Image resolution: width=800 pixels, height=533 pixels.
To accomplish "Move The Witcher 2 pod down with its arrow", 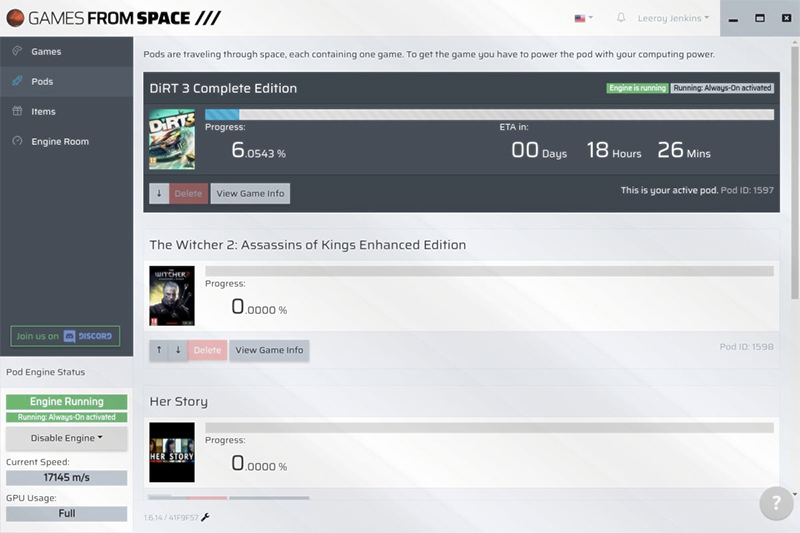I will coord(178,350).
